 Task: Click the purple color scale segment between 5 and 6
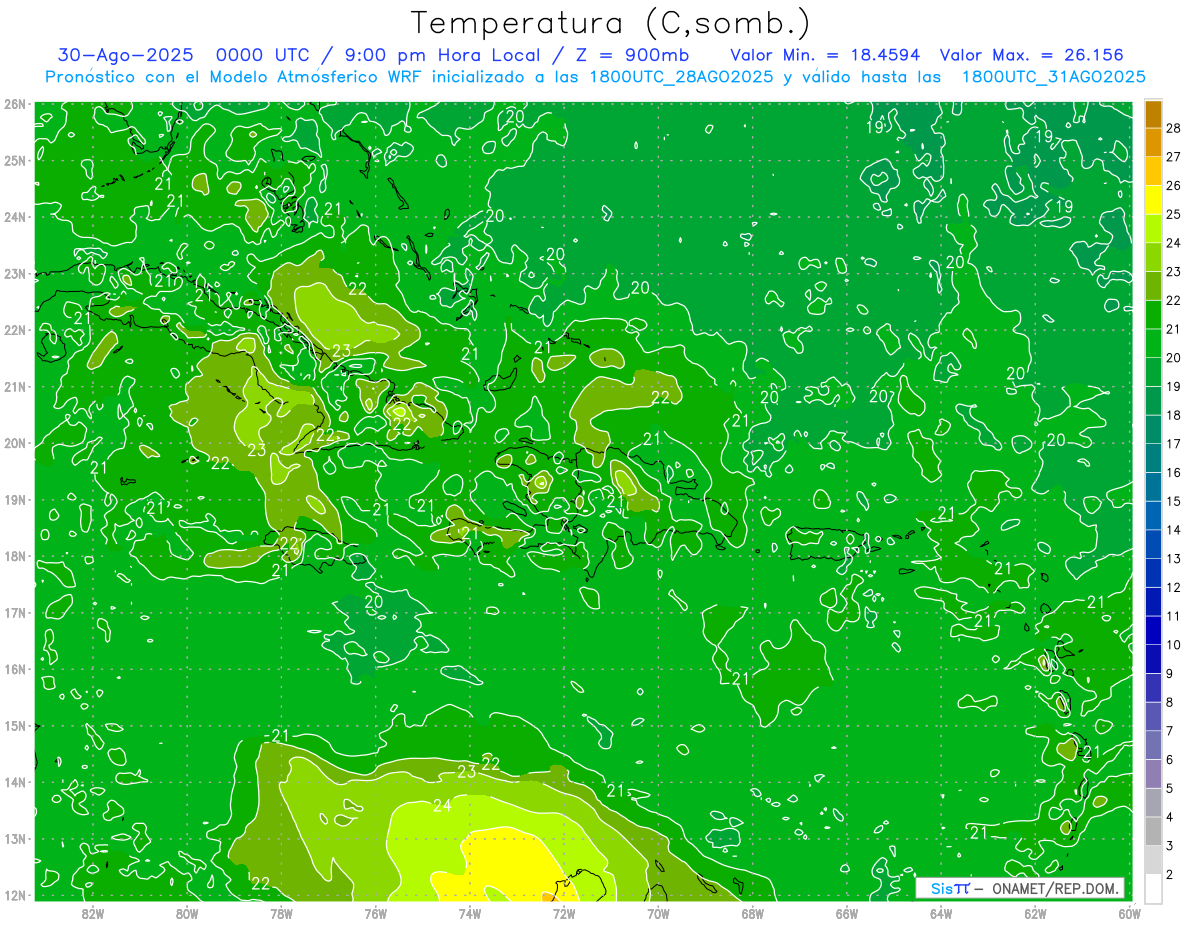pos(1153,775)
